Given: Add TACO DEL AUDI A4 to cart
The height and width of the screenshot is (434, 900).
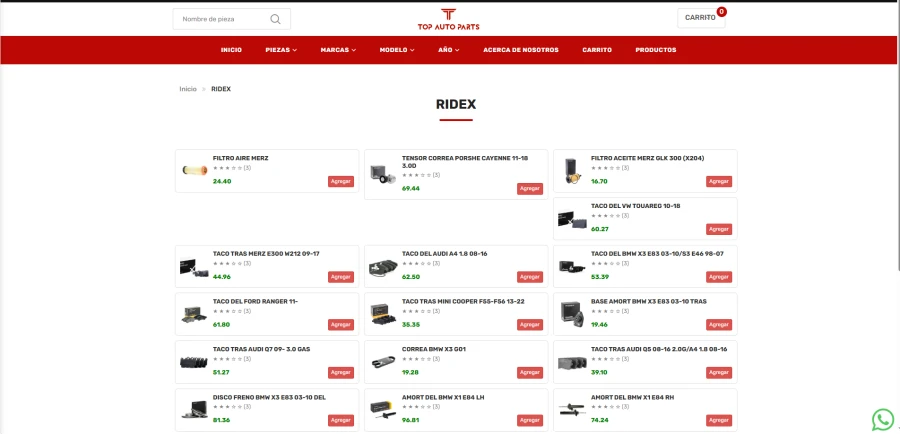Looking at the screenshot, I should 530,277.
